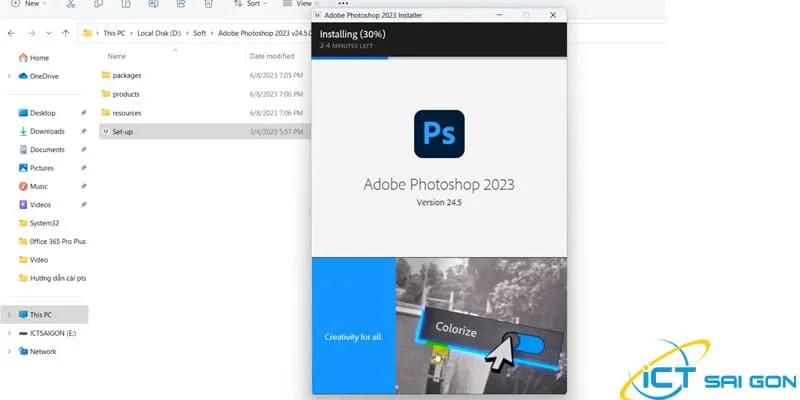Jump to Local Disk (D:) breadcrumb
This screenshot has width=800, height=400.
[x=159, y=33]
